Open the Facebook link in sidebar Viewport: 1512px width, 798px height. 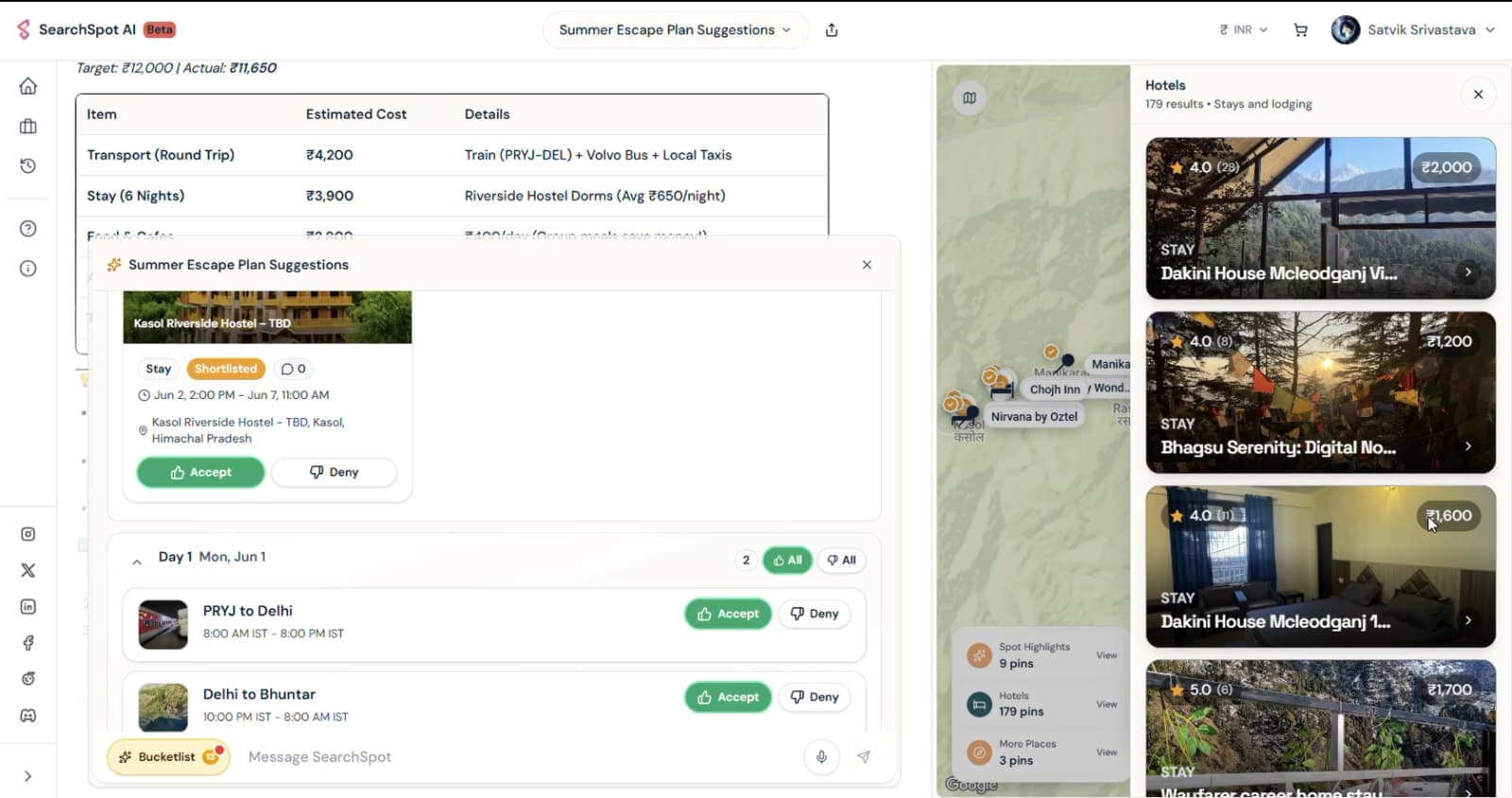click(28, 643)
